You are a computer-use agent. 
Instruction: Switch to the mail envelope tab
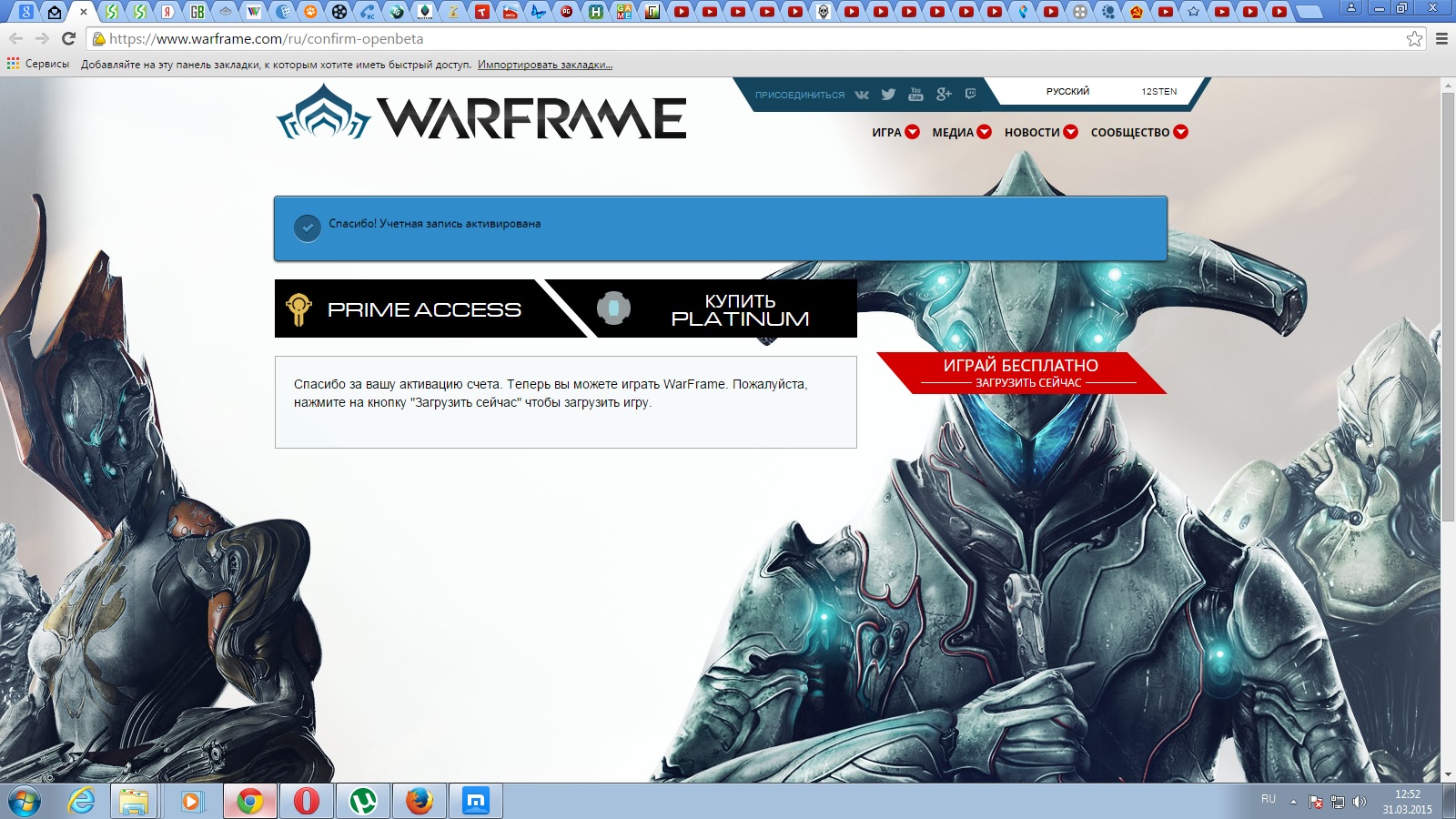55,12
